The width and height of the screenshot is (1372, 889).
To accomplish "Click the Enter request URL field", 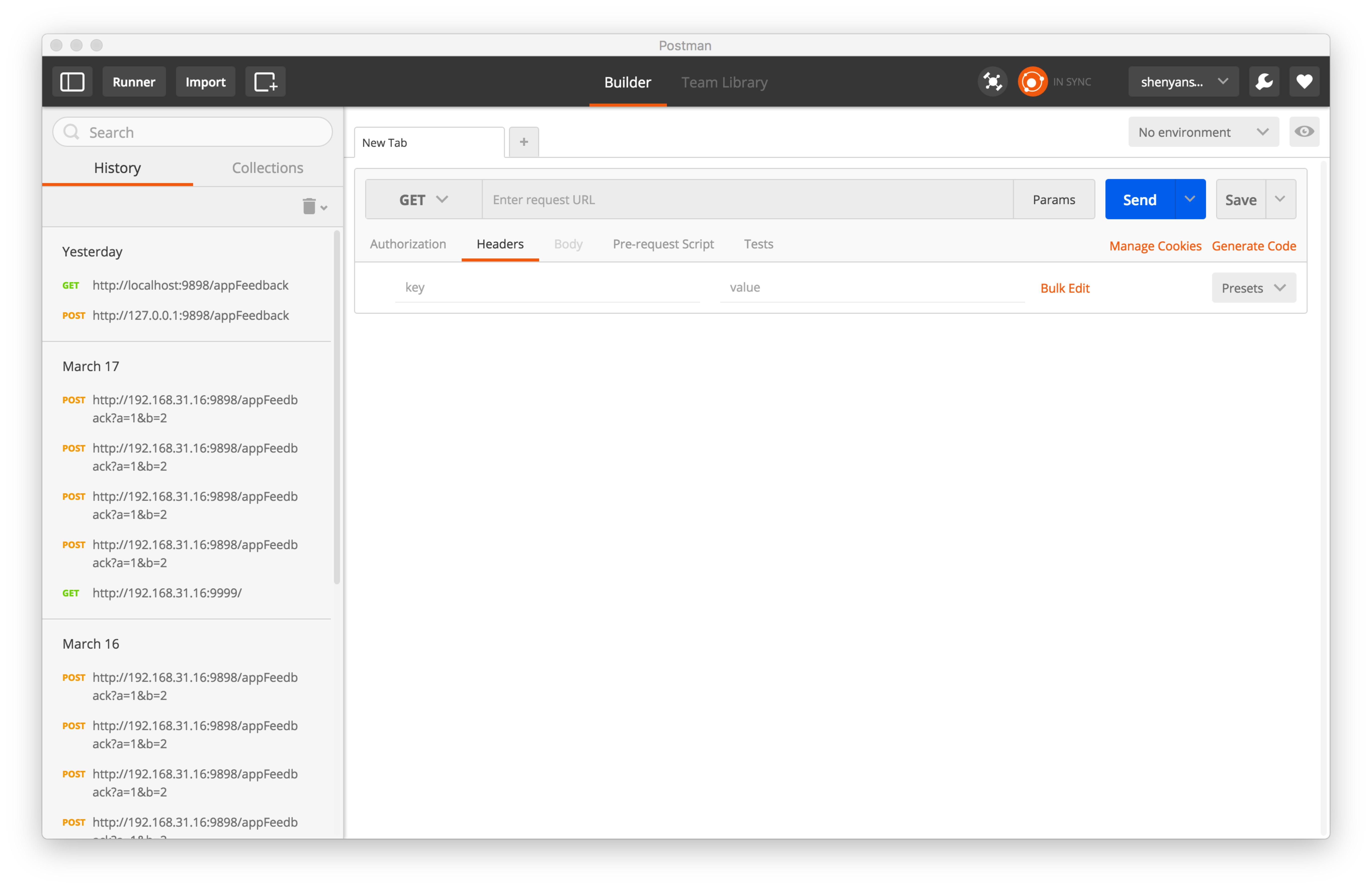I will tap(747, 199).
